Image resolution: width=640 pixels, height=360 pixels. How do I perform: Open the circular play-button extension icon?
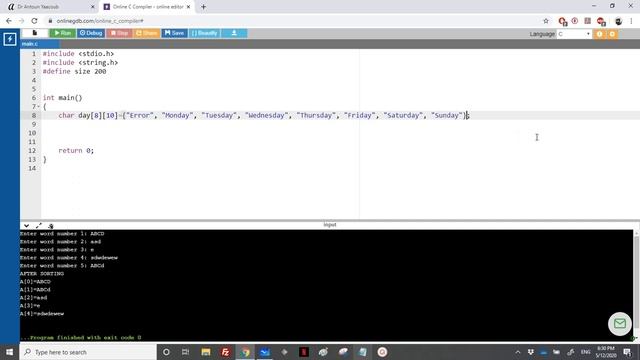pos(575,21)
